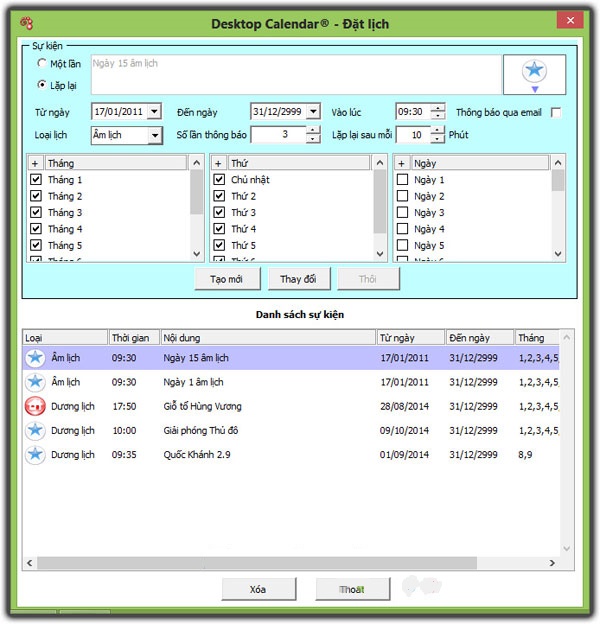600x624 pixels.
Task: Select the 'Giỗ tổ Hùng Vương' event row
Action: 290,406
